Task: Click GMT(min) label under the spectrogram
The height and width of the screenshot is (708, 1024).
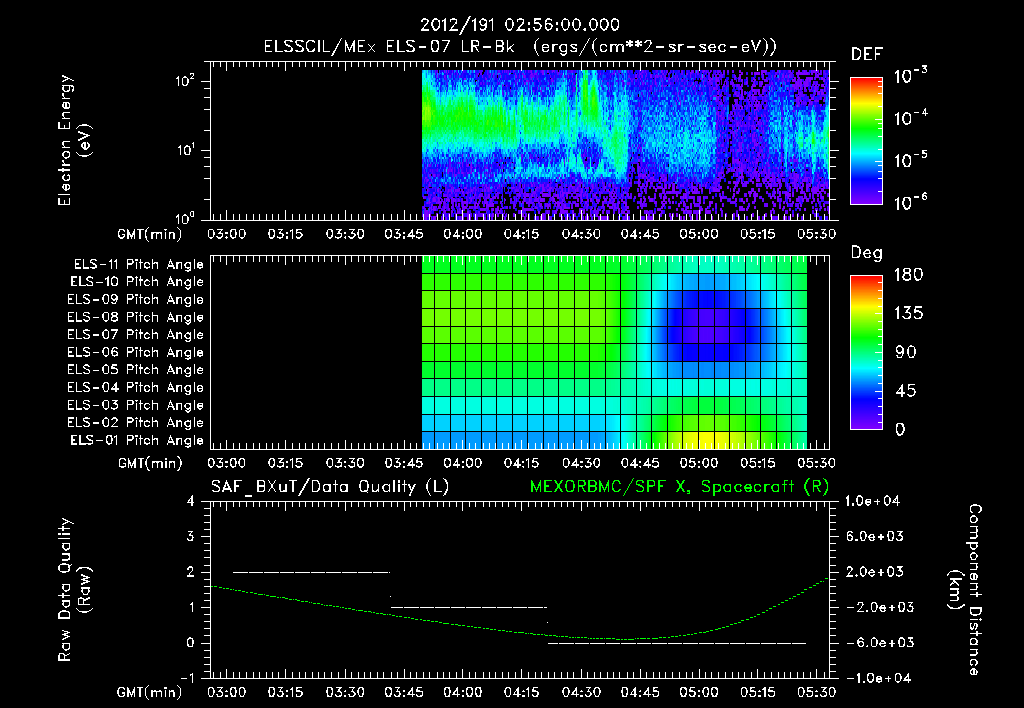Action: coord(150,234)
